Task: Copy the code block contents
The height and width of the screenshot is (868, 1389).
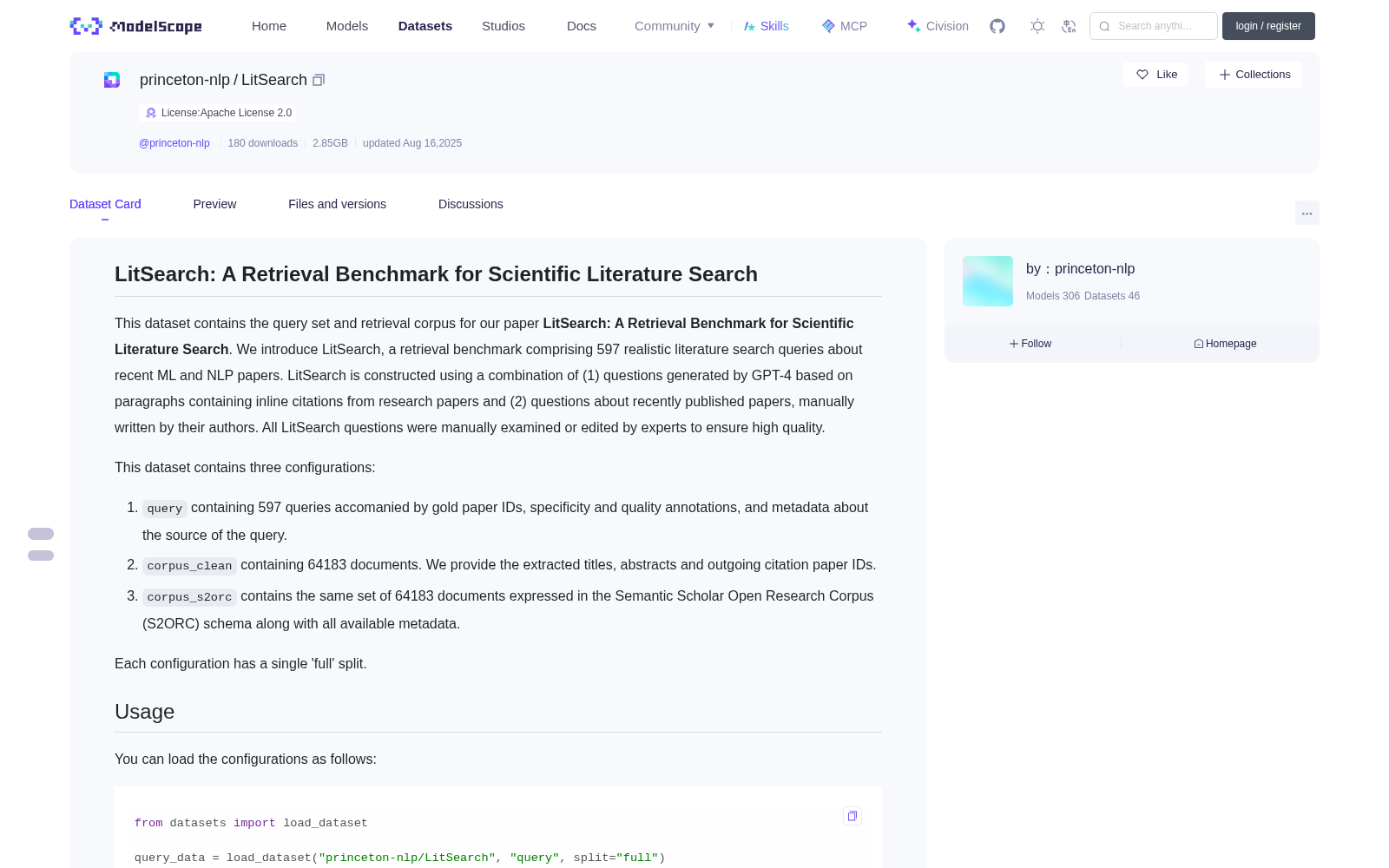Action: click(852, 816)
